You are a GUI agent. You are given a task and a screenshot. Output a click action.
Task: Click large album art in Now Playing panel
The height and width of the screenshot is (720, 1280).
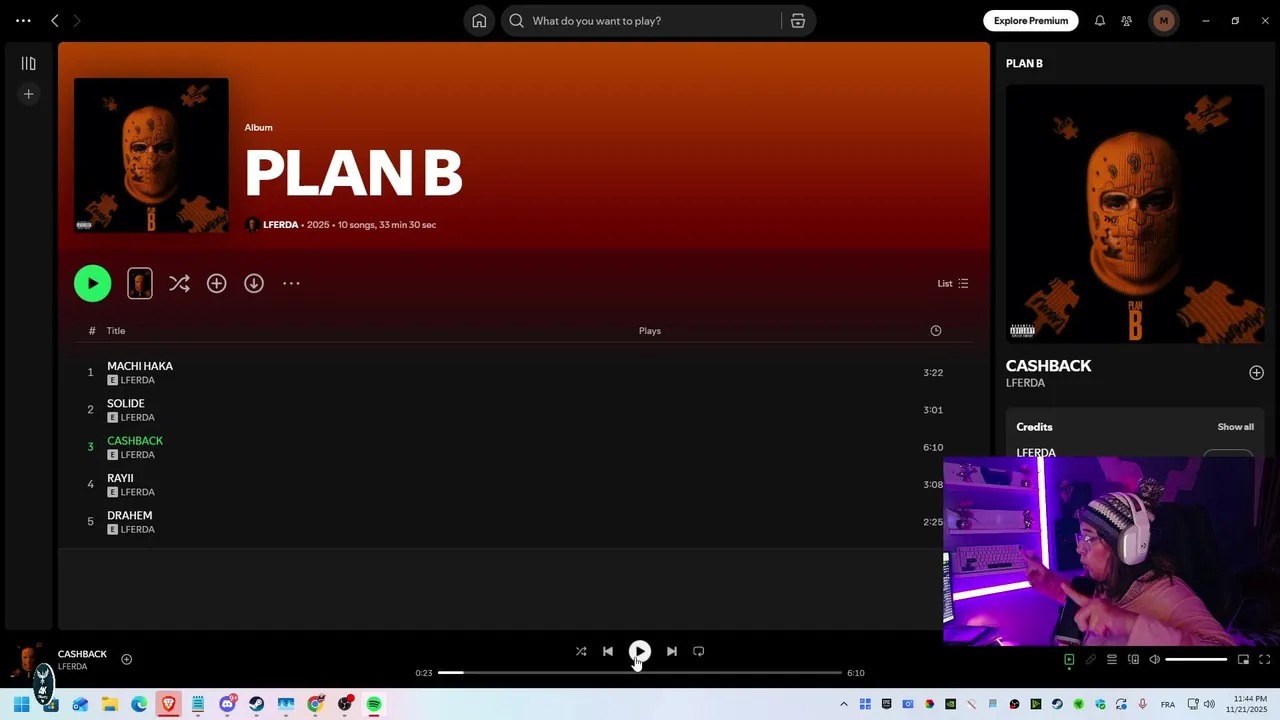coord(1135,213)
